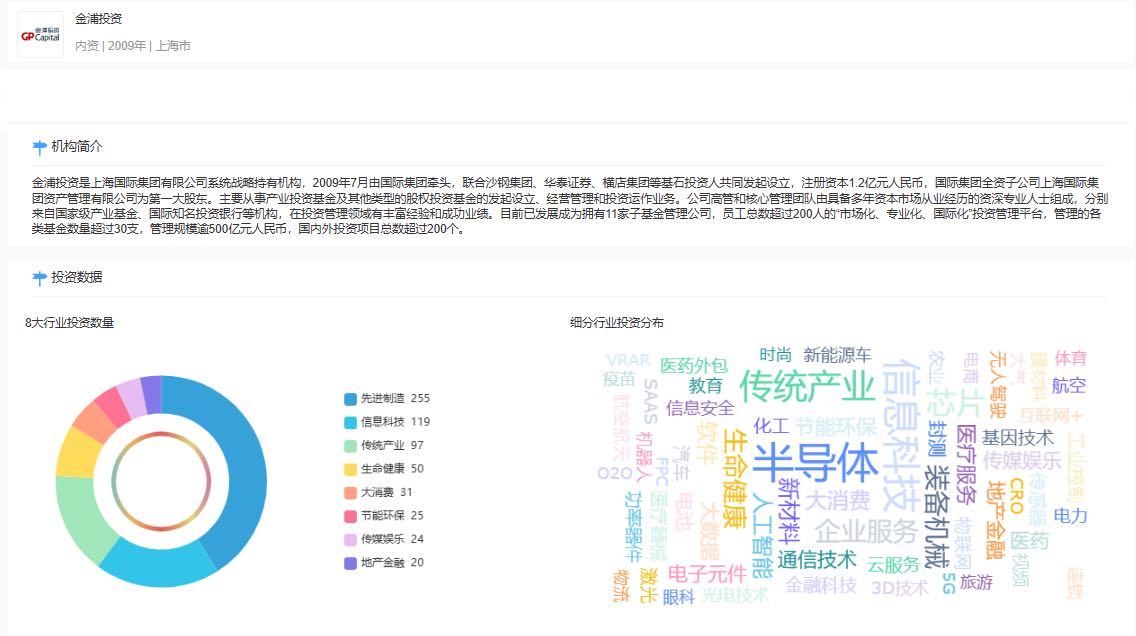
Task: Click the pin icon beside 机构简介
Action: tap(40, 147)
